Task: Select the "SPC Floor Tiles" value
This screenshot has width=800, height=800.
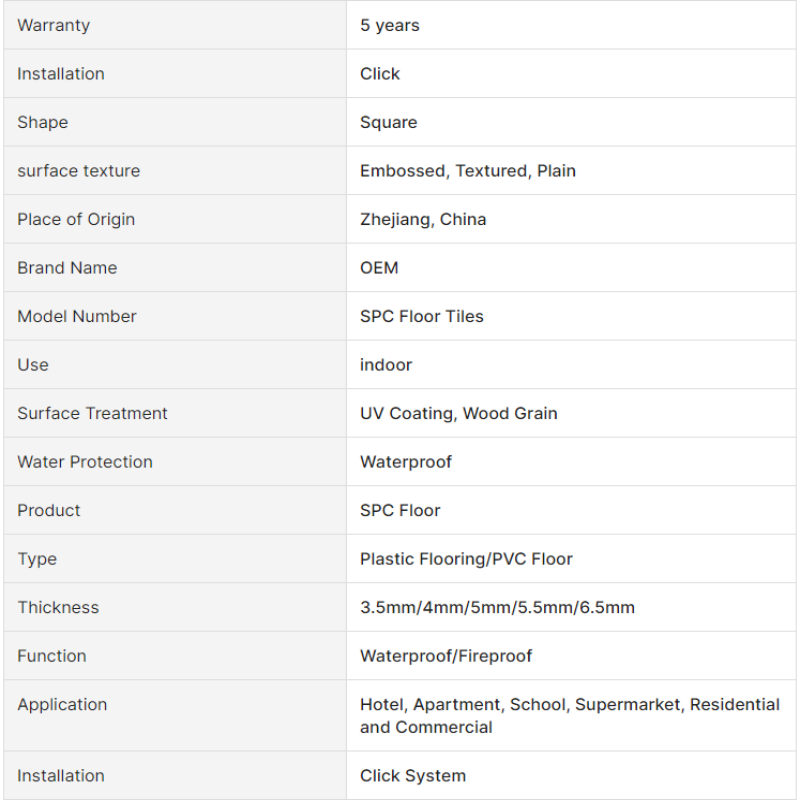Action: (421, 316)
